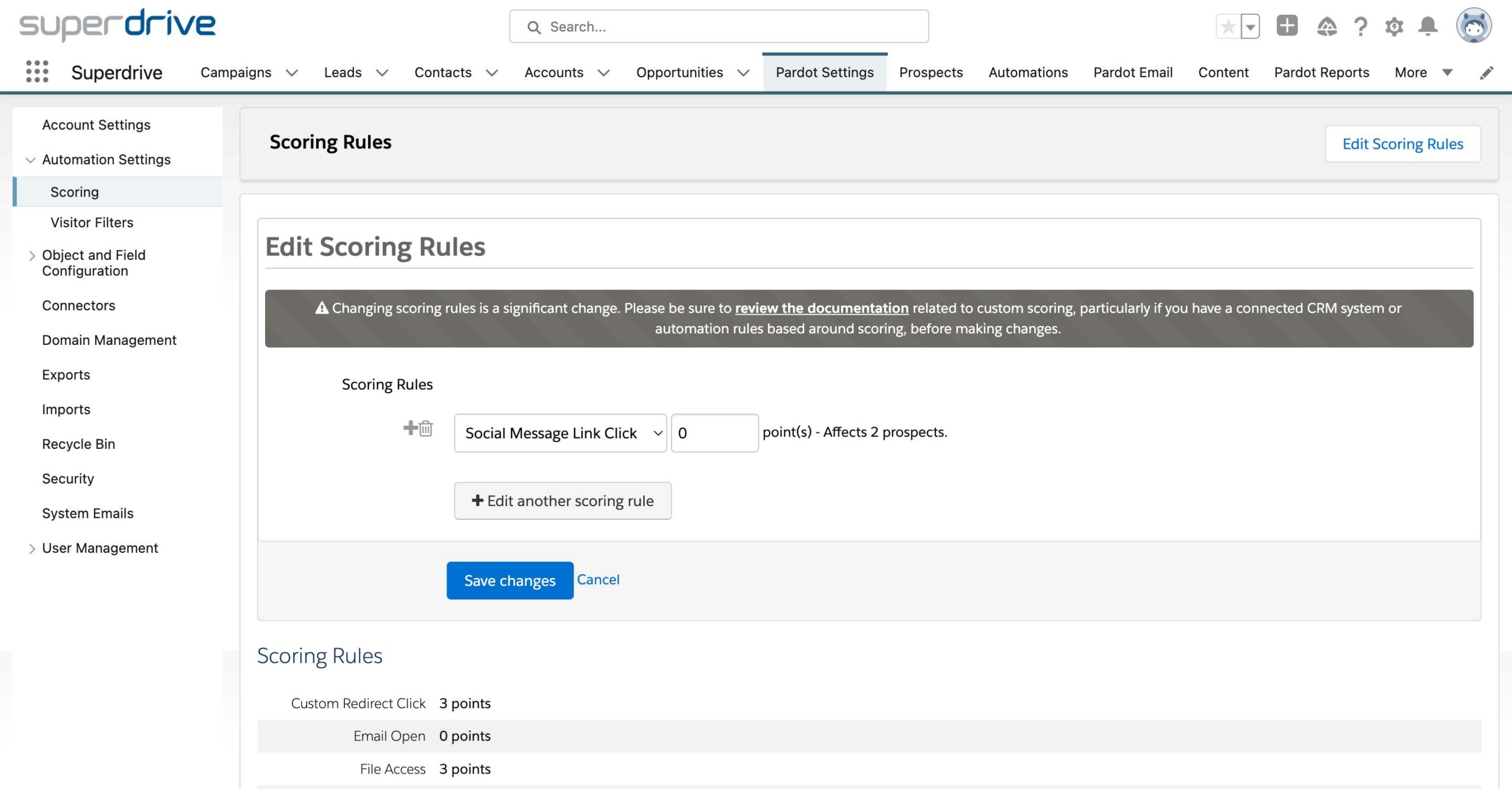Open the Trailhead guidance icon
Image resolution: width=1512 pixels, height=789 pixels.
pos(1327,27)
